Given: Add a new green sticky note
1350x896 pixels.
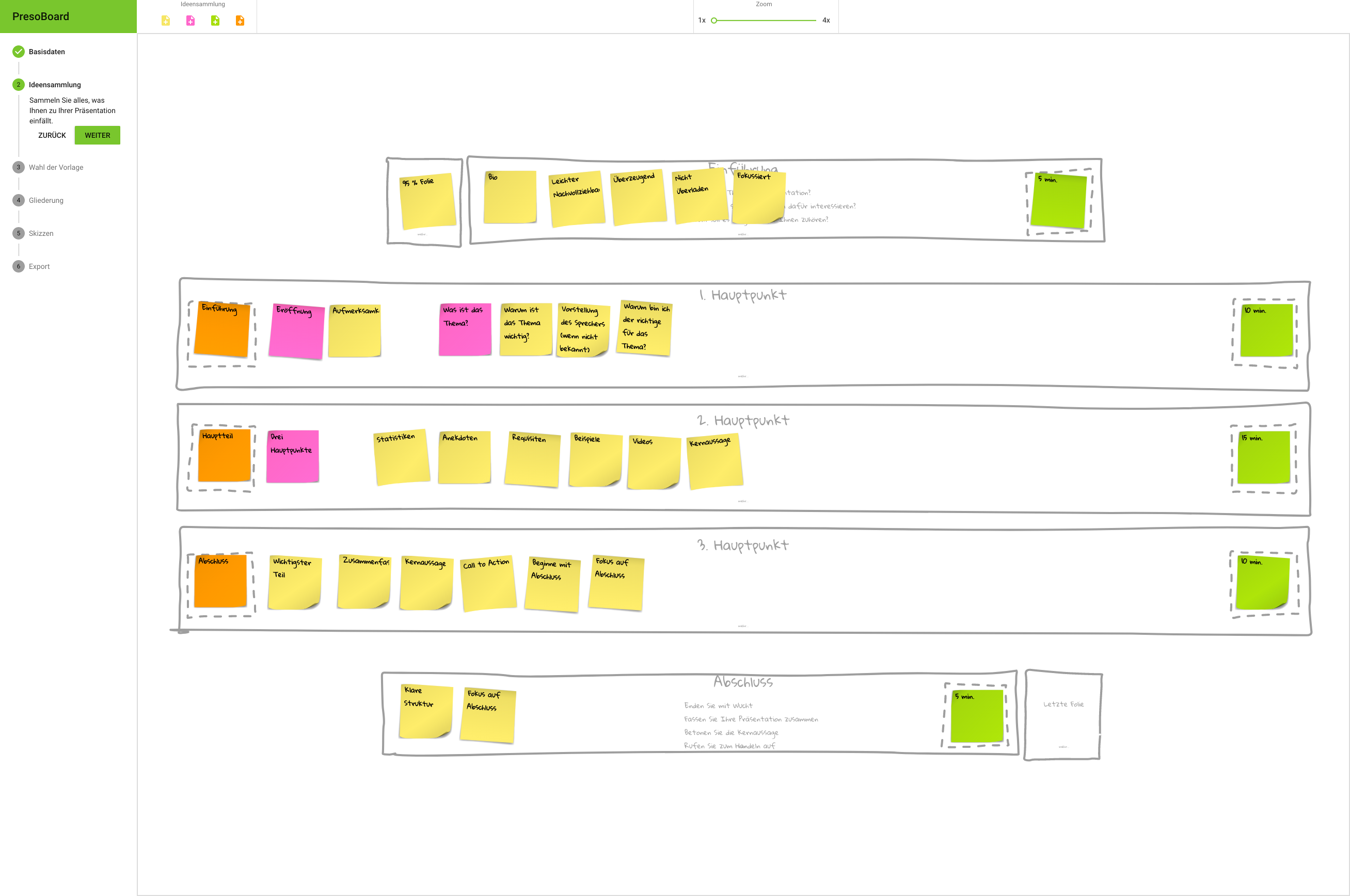Looking at the screenshot, I should tap(215, 21).
